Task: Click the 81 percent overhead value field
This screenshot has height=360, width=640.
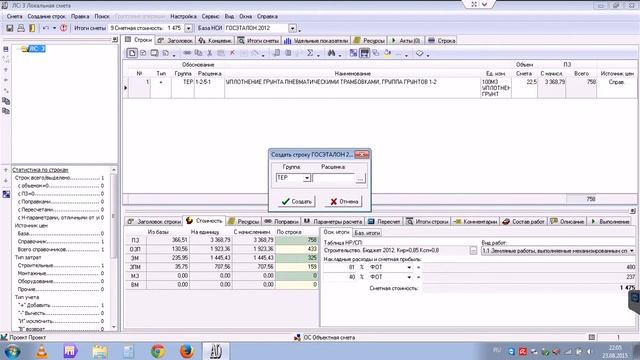Action: 340,267
